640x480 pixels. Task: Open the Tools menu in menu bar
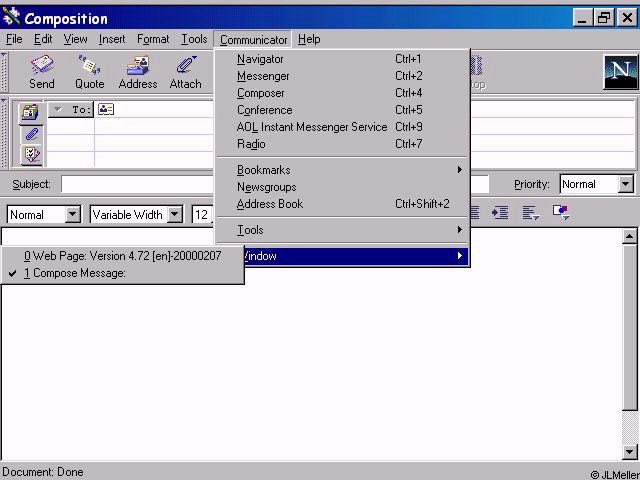pyautogui.click(x=194, y=39)
